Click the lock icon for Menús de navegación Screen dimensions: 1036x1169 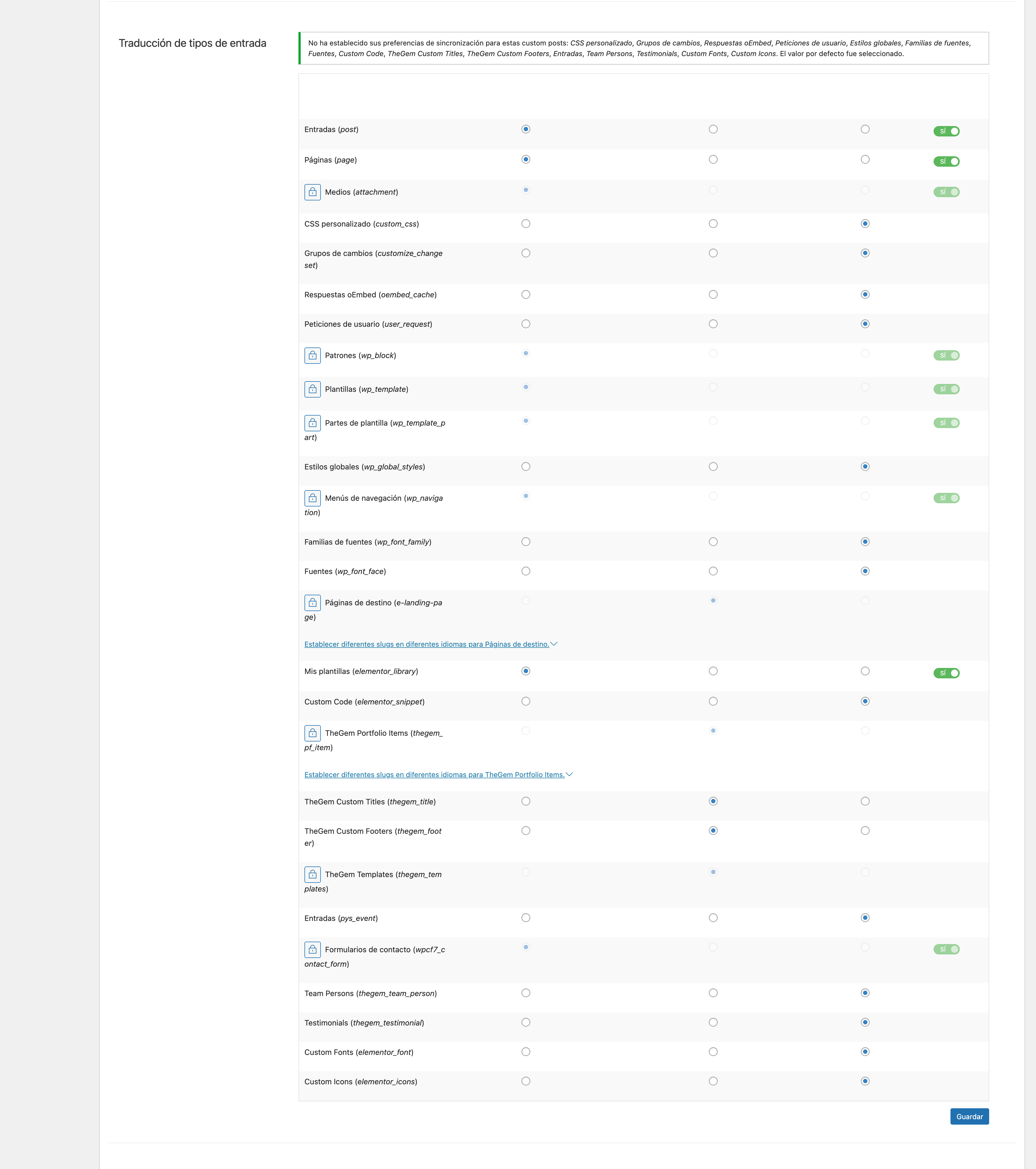[x=312, y=498]
